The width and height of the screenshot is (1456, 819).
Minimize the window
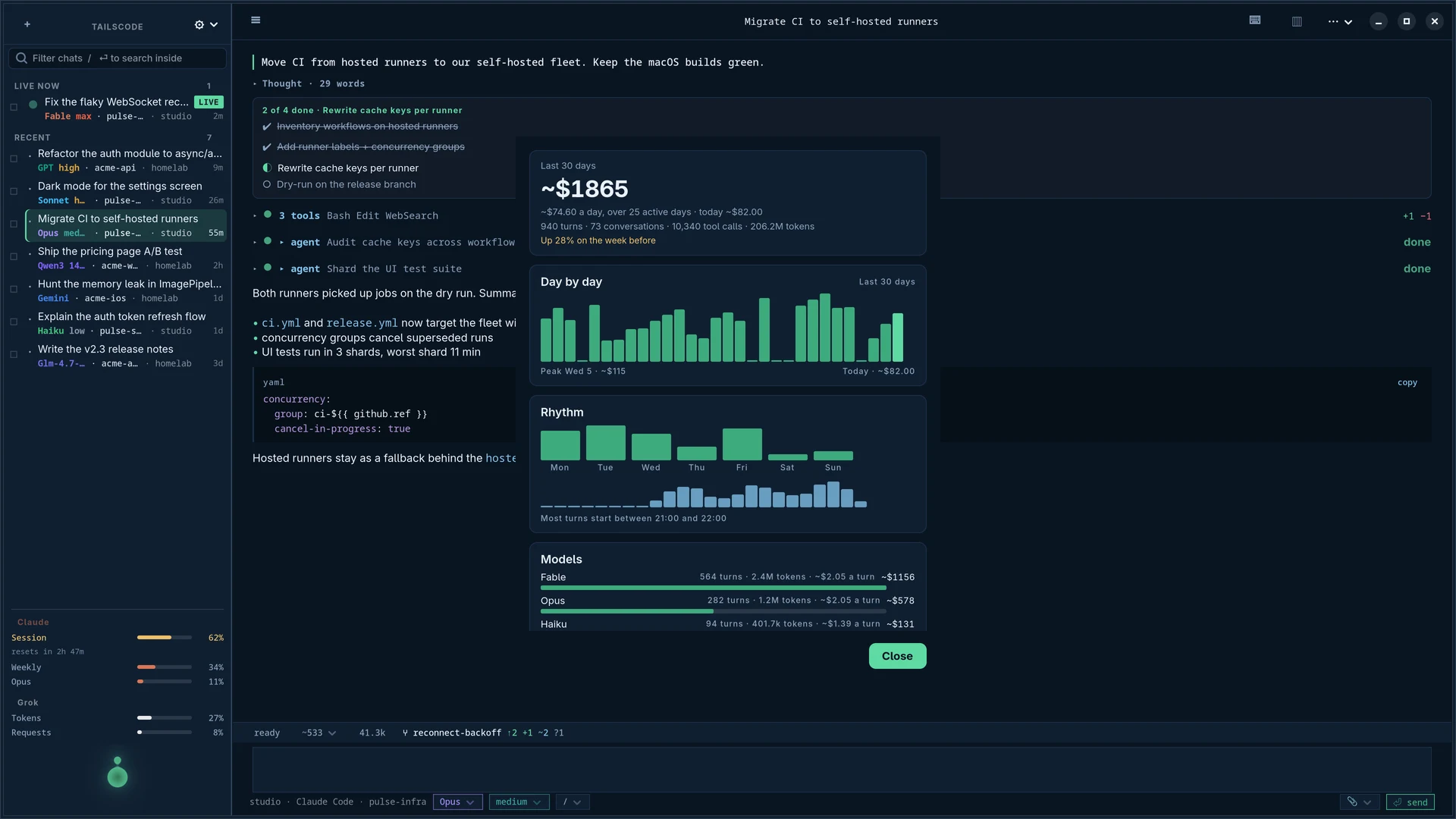click(1379, 21)
